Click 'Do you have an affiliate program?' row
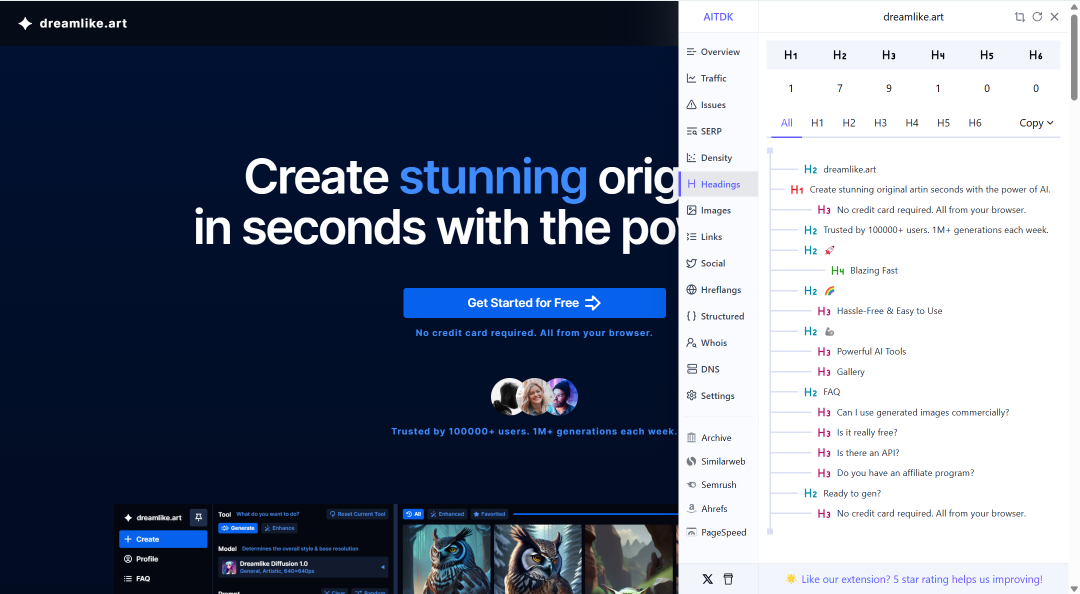 (896, 473)
